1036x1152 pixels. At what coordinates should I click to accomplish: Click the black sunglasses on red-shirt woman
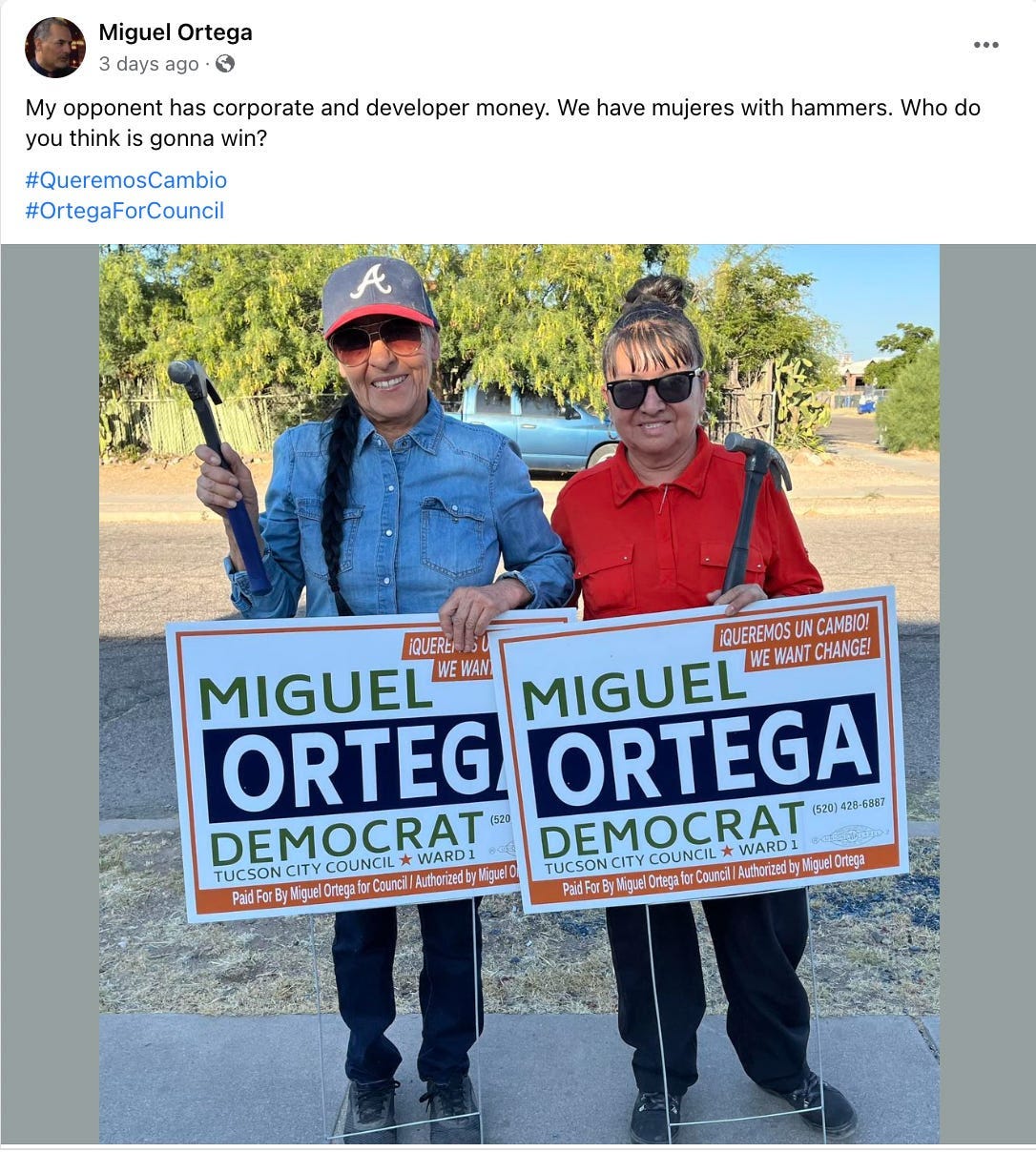coord(654,388)
